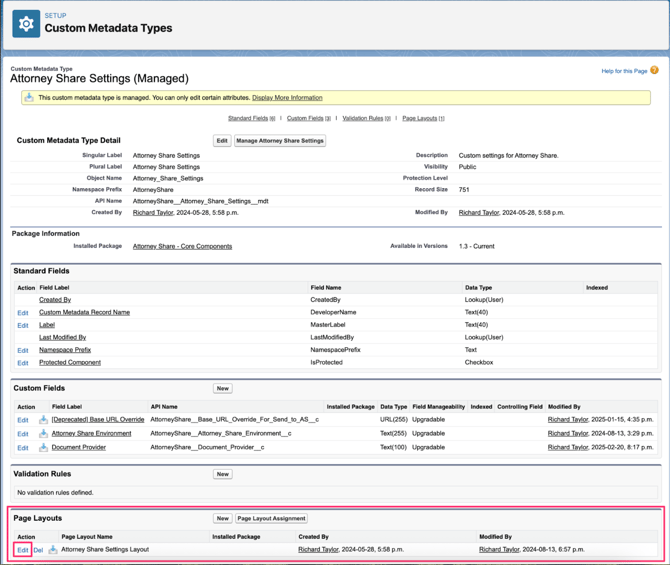Viewport: 670px width, 565px height.
Task: Click managed icon beside Attorney Share Settings Layout
Action: [x=53, y=550]
